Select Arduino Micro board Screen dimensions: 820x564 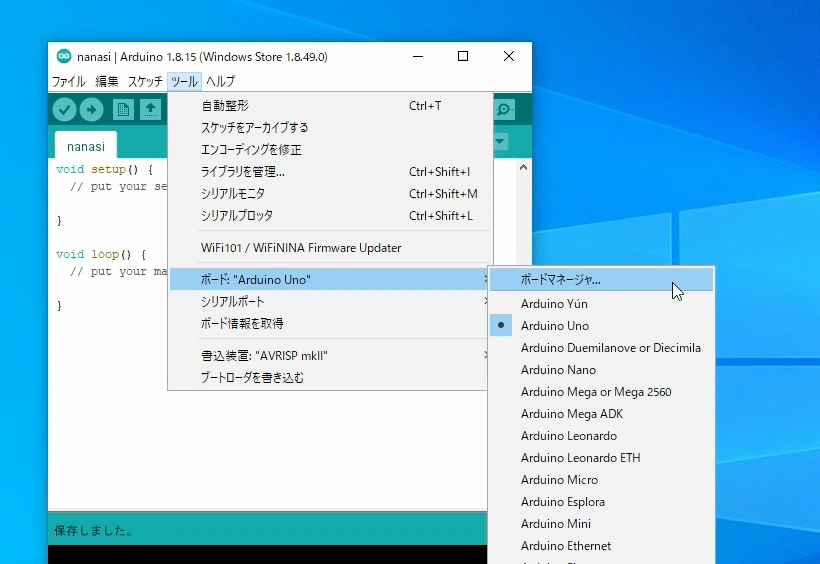pyautogui.click(x=601, y=480)
